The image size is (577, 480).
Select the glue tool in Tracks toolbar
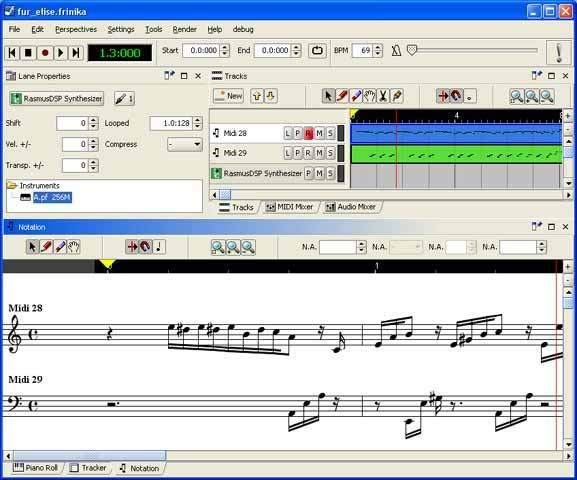pos(397,96)
